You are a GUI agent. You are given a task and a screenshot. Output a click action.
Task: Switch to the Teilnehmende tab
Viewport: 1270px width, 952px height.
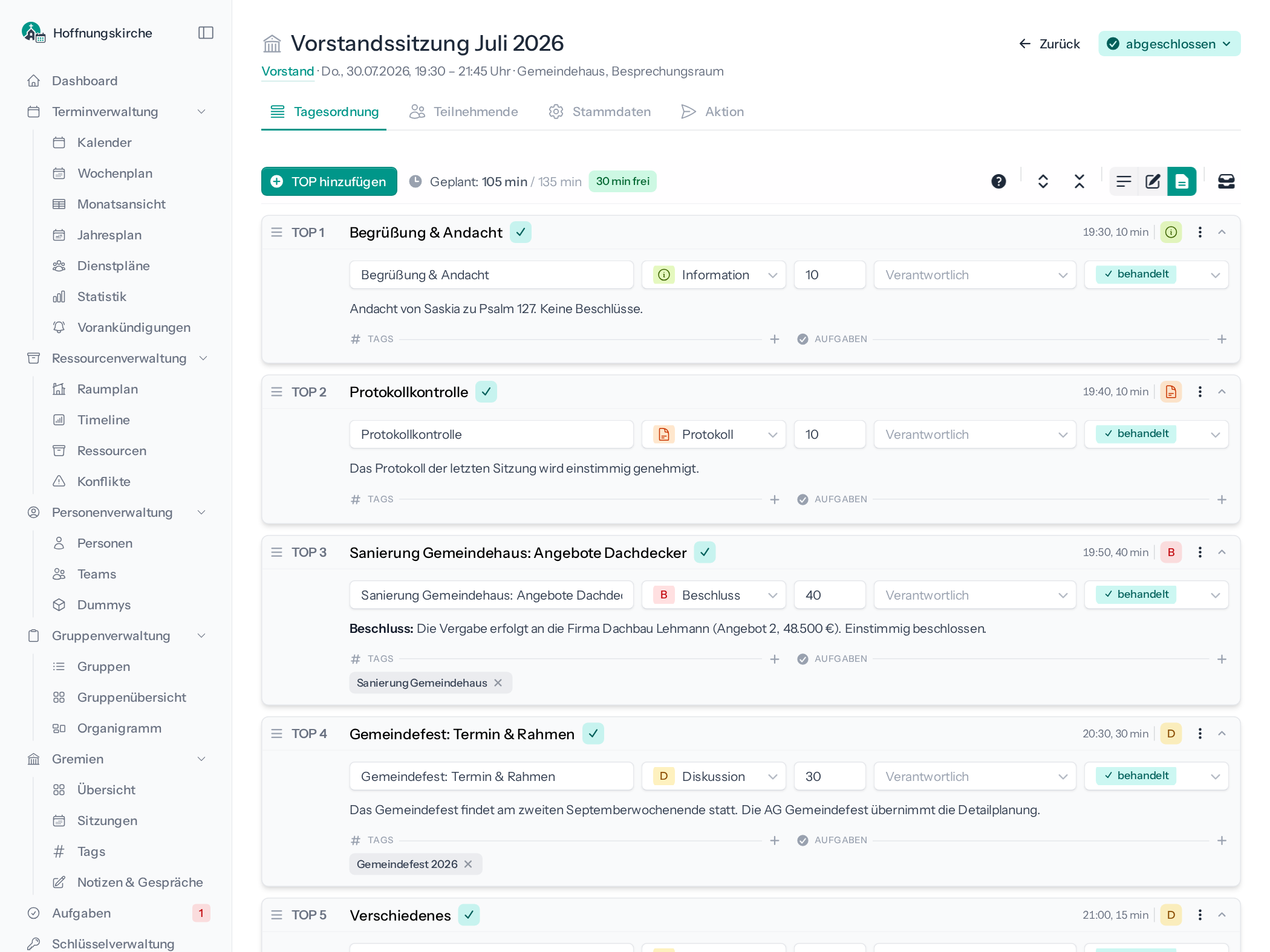click(x=464, y=112)
